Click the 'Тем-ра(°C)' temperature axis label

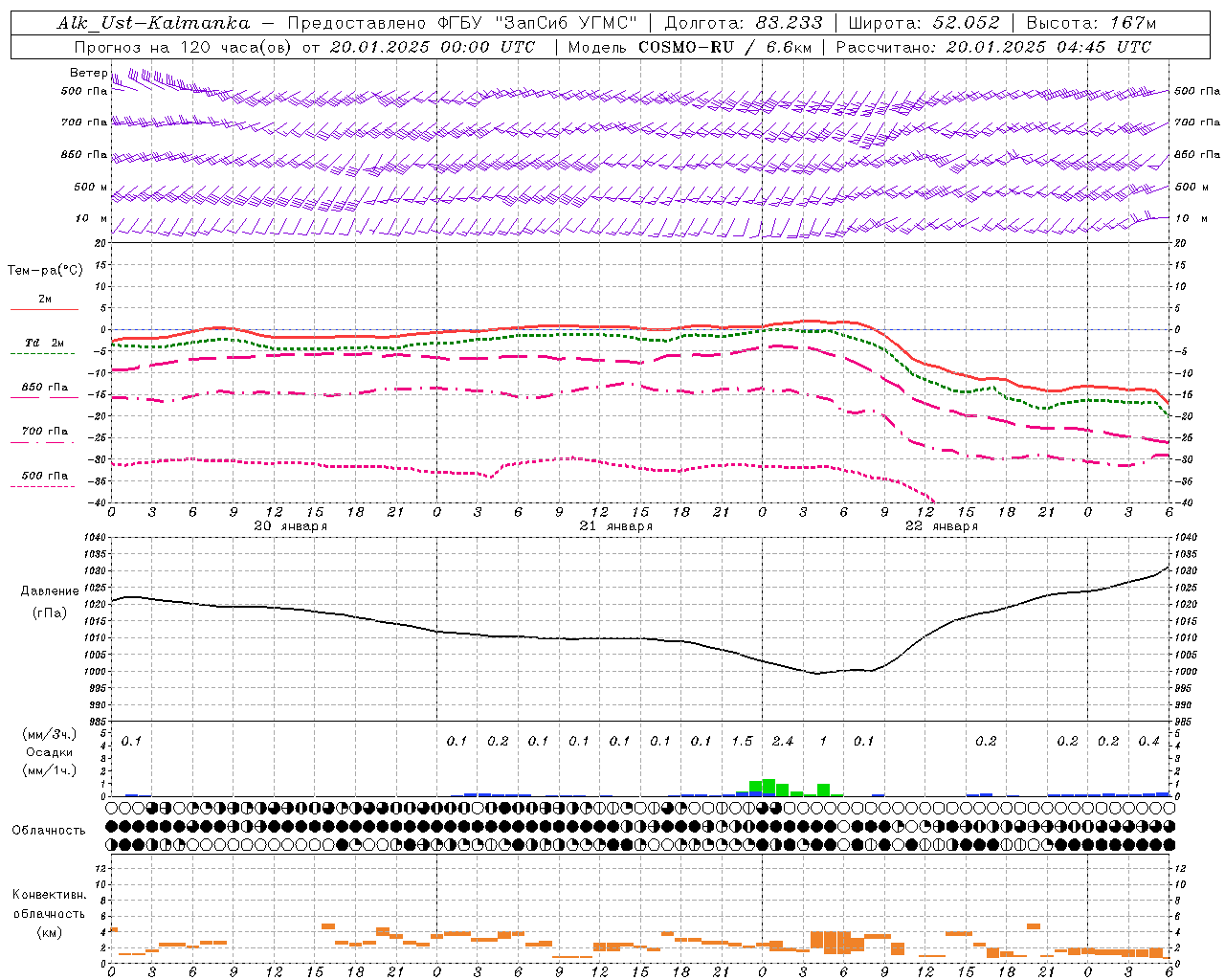pos(45,271)
